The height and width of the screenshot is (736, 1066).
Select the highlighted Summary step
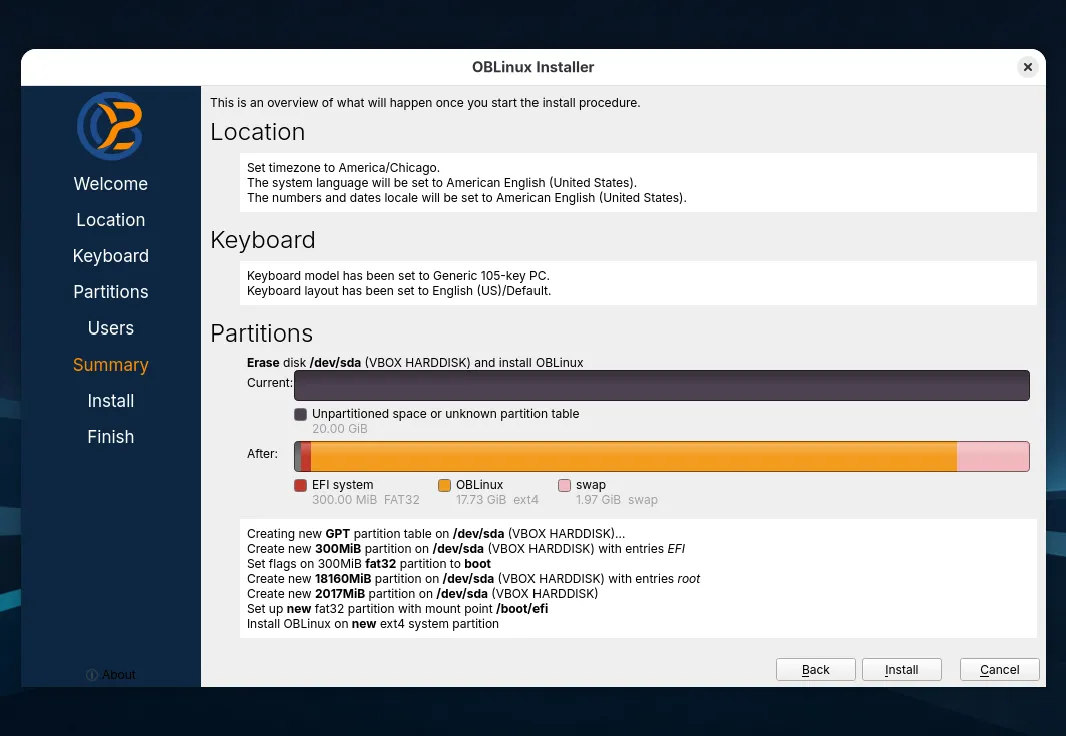tap(111, 364)
